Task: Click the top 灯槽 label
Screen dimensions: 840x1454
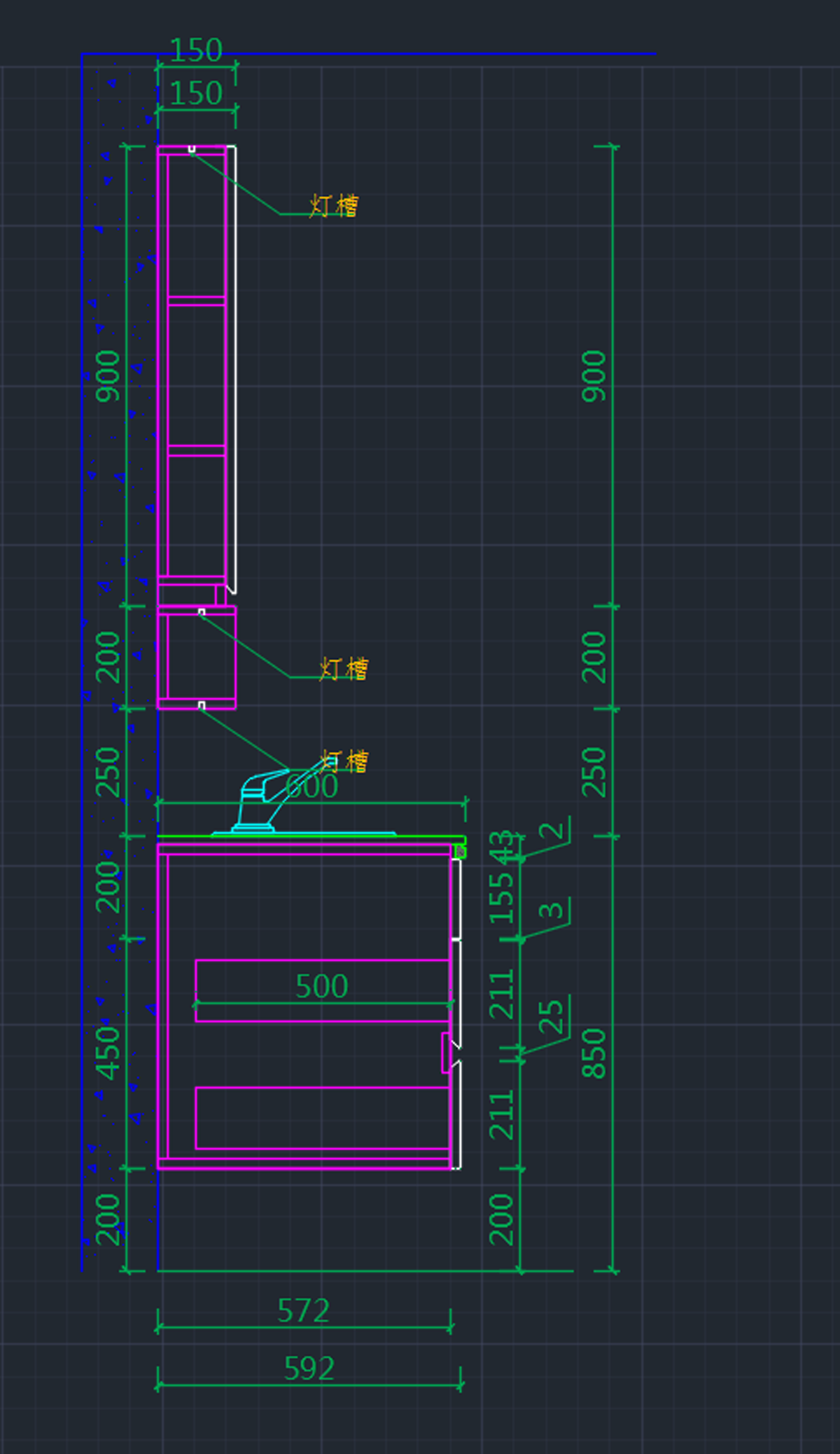Action: click(334, 206)
